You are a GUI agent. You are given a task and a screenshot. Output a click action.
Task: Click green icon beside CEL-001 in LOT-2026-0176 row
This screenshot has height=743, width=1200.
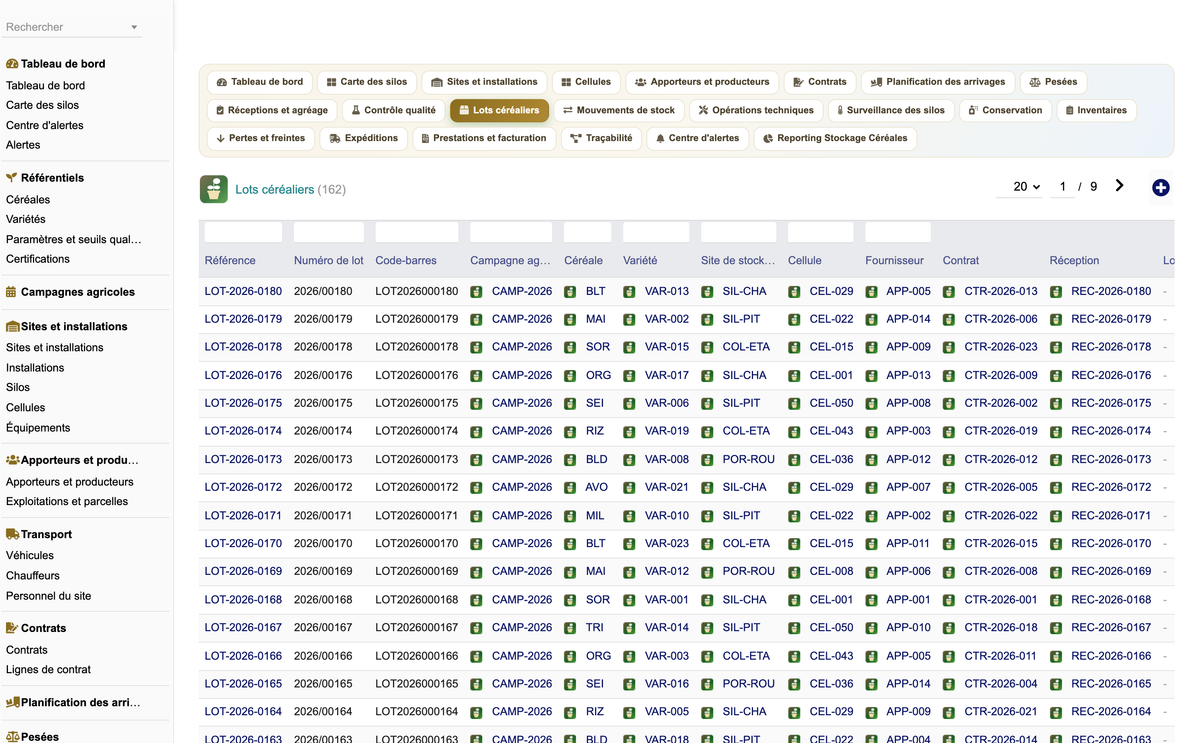[x=794, y=376]
